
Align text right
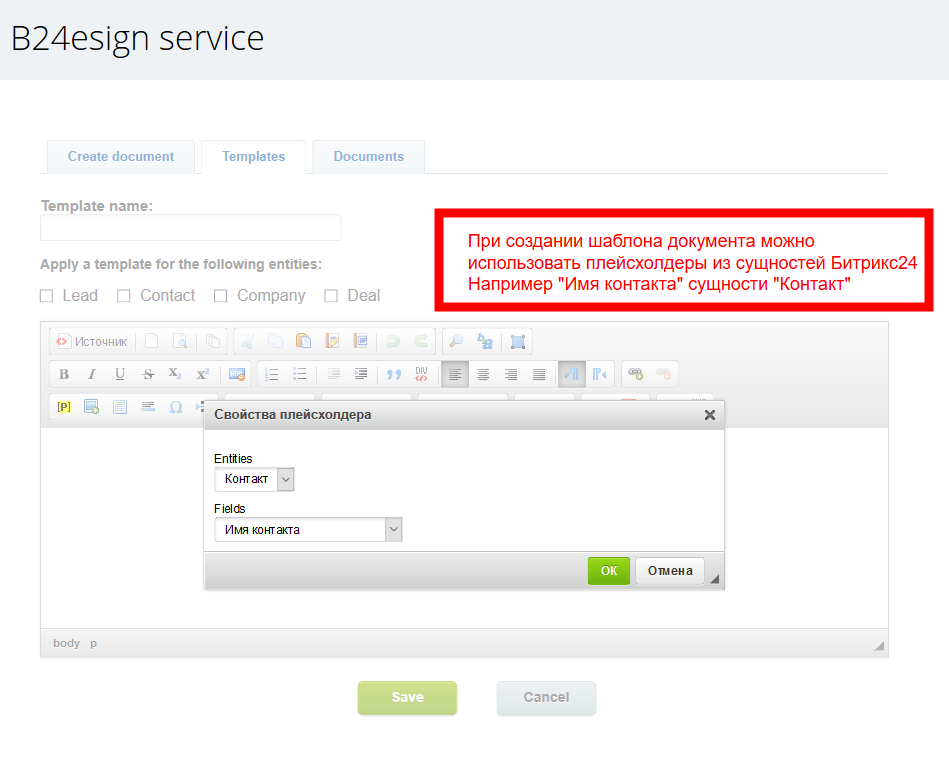click(x=511, y=374)
